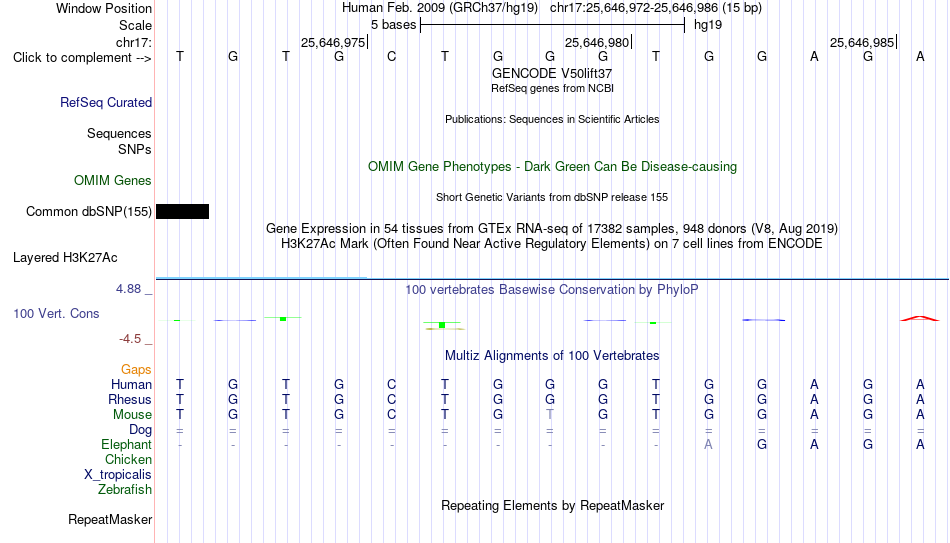Click the 'chr17:' ruler label
This screenshot has width=950, height=543.
tap(134, 42)
